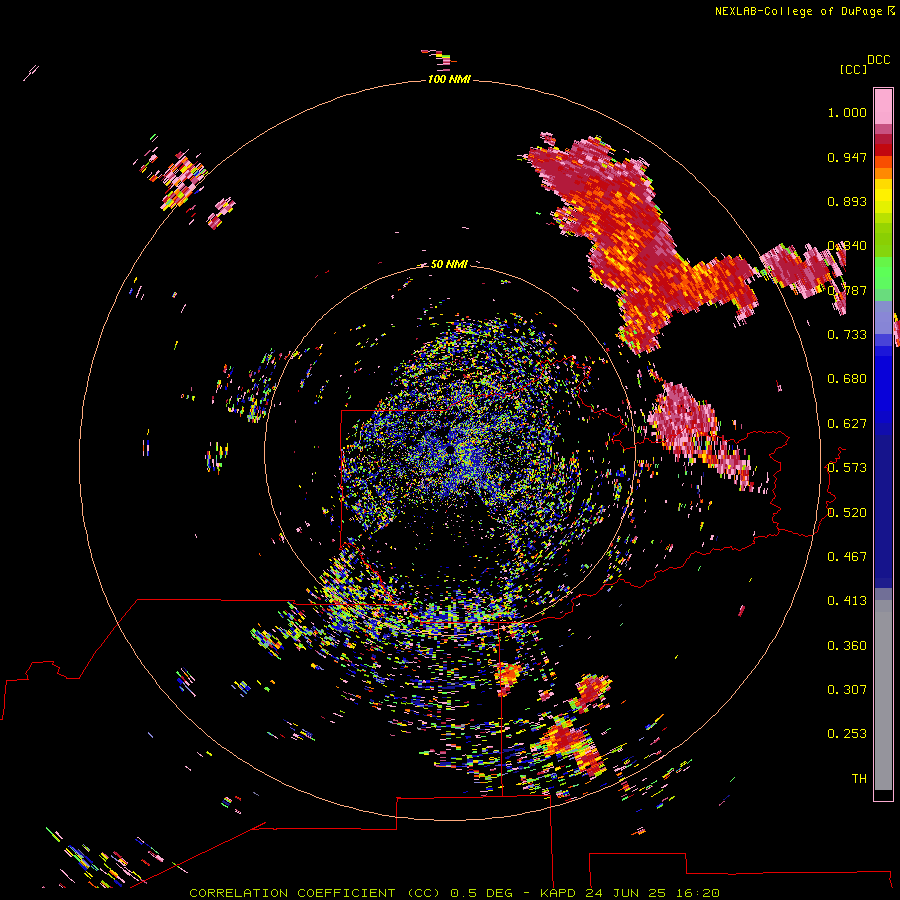900x900 pixels.
Task: Click the 0.947 scale value
Action: coord(847,157)
